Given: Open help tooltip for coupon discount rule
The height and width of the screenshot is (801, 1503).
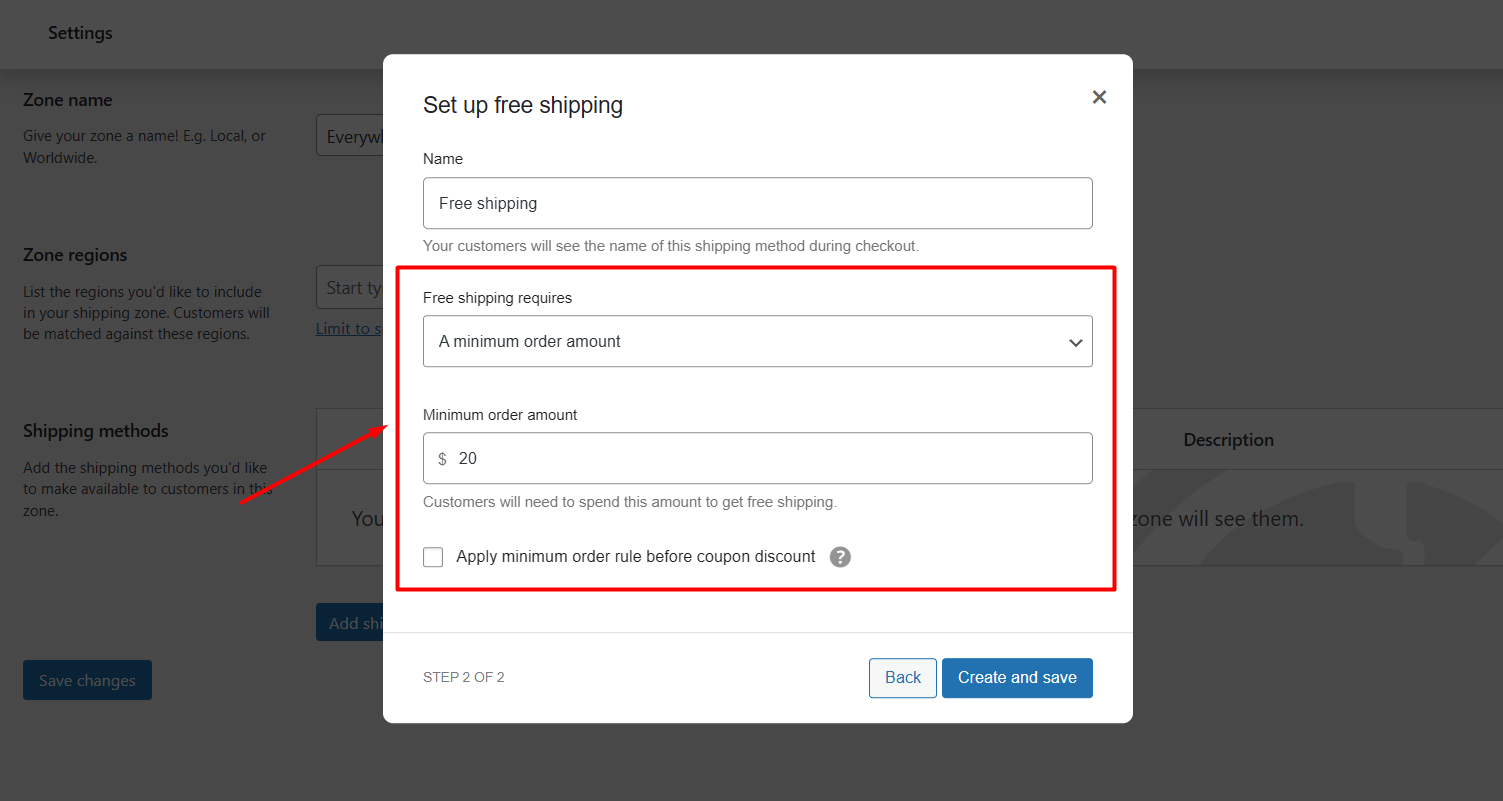Looking at the screenshot, I should (840, 557).
